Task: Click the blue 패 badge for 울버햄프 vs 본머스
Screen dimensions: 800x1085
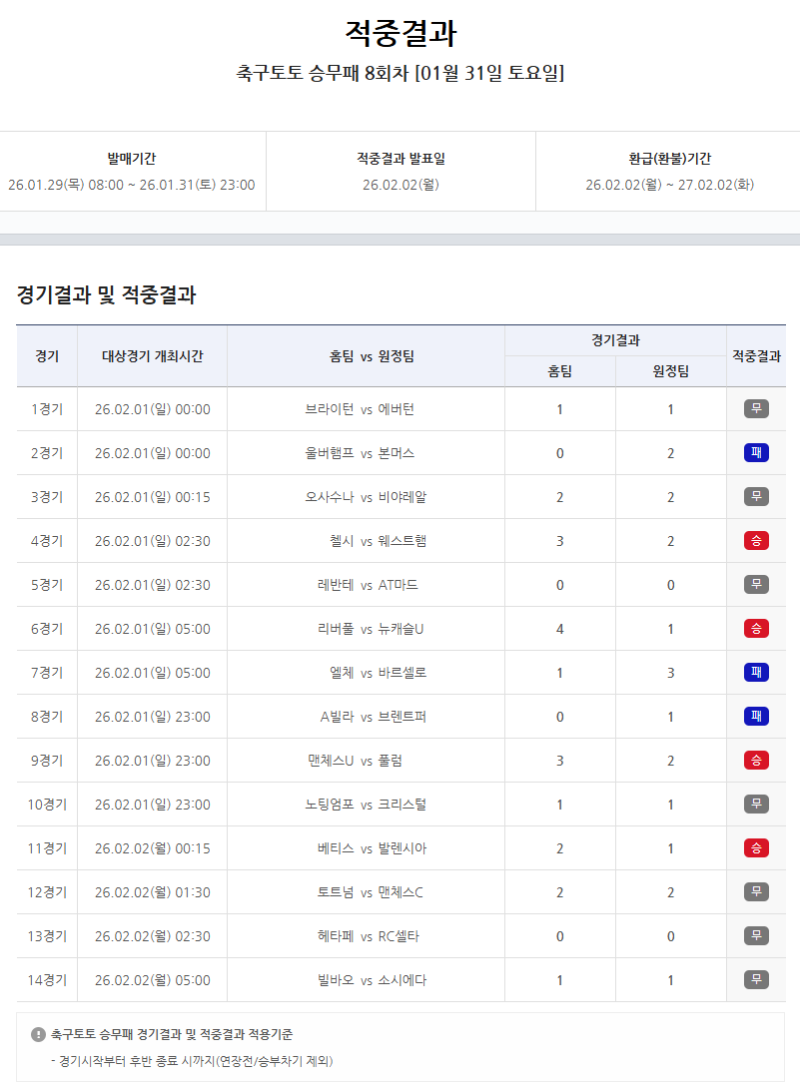Action: click(x=756, y=453)
